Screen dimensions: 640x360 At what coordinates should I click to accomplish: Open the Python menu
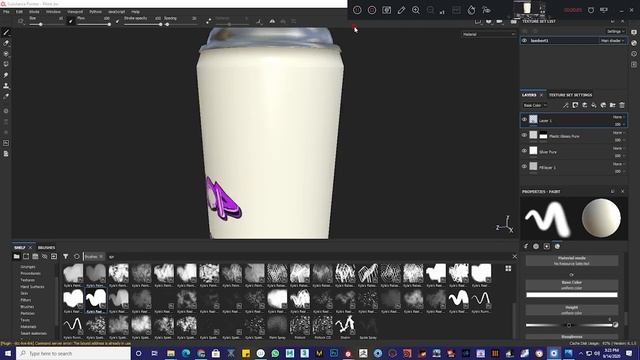(95, 12)
